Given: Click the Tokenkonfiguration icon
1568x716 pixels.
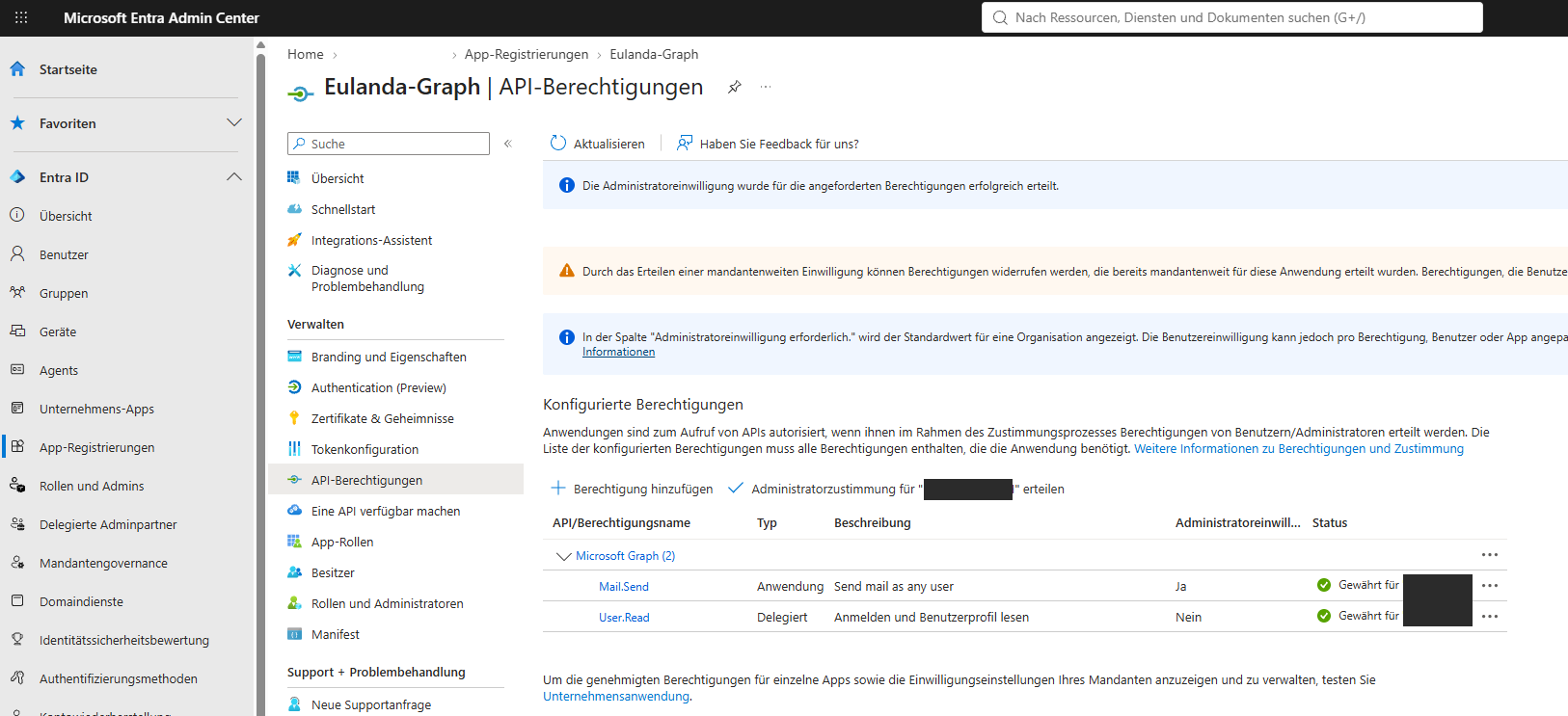Looking at the screenshot, I should pos(294,449).
